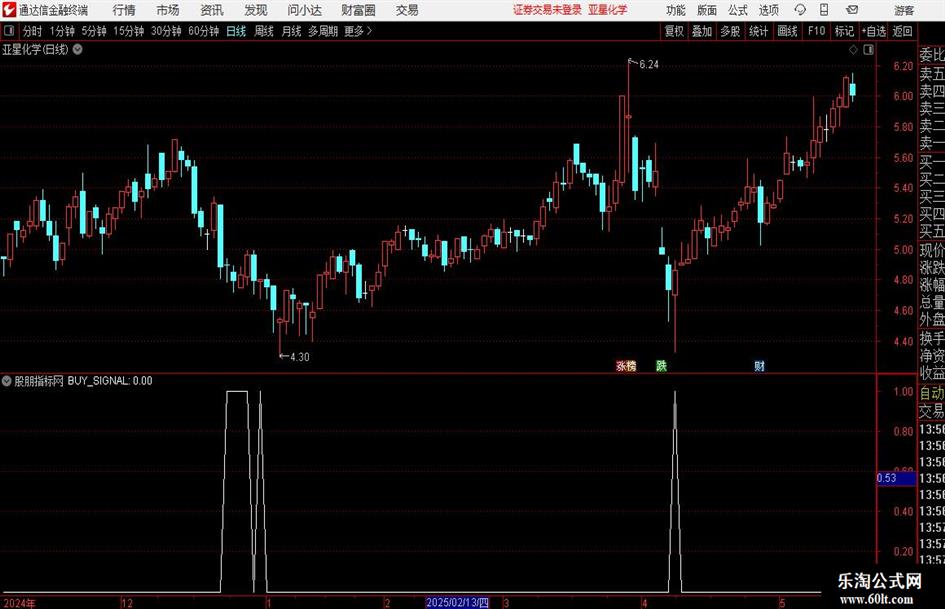945x609 pixels.
Task: Switch to the 30分钟 period tab
Action: point(166,31)
